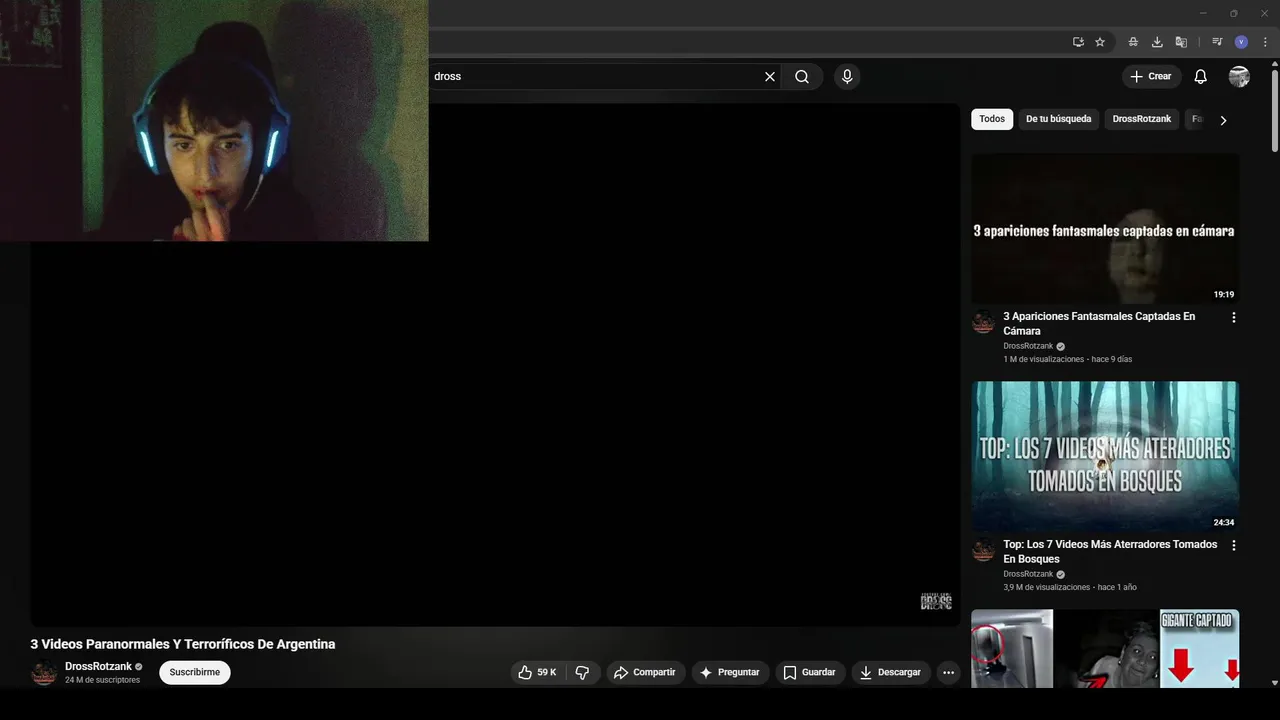Dislike the video with thumbs down

[582, 673]
